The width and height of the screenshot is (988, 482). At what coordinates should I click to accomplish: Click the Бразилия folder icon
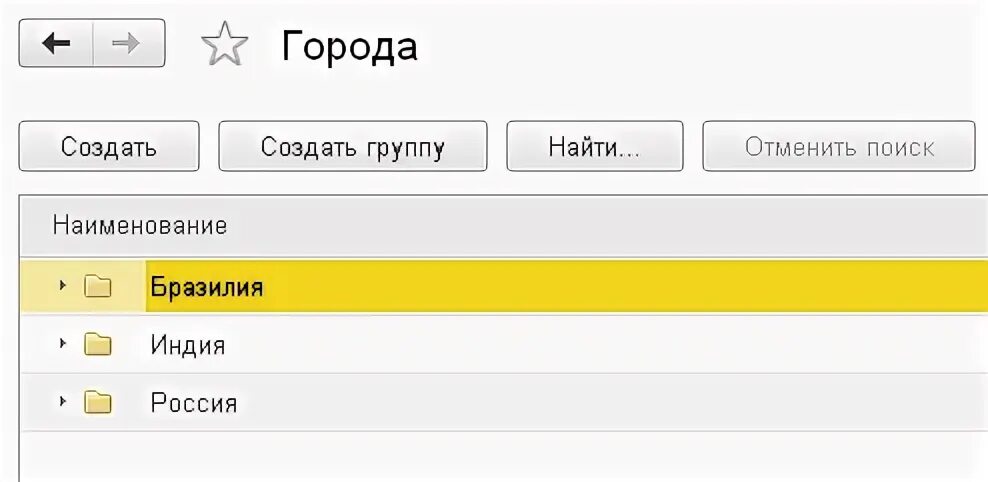(x=98, y=288)
